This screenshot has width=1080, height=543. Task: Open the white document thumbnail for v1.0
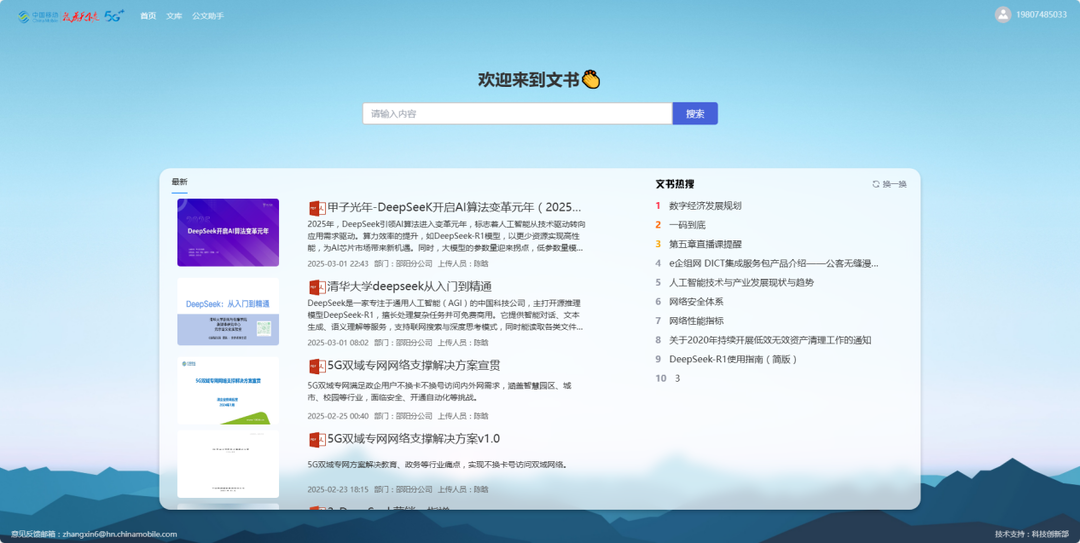(x=228, y=464)
